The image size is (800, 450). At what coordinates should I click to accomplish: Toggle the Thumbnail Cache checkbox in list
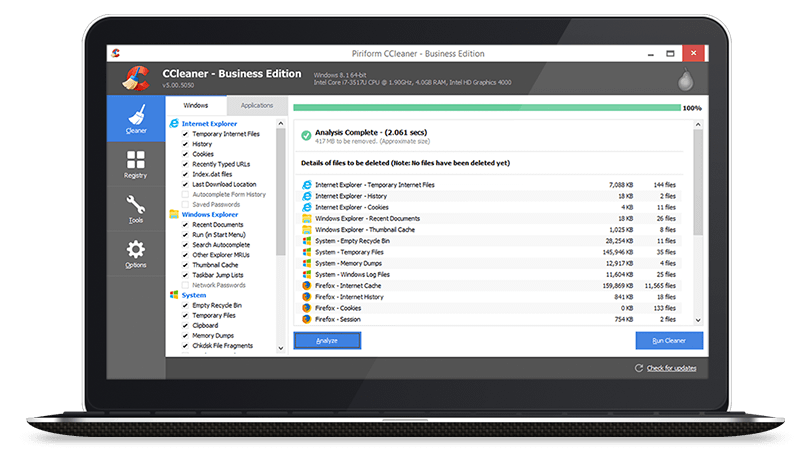185,265
